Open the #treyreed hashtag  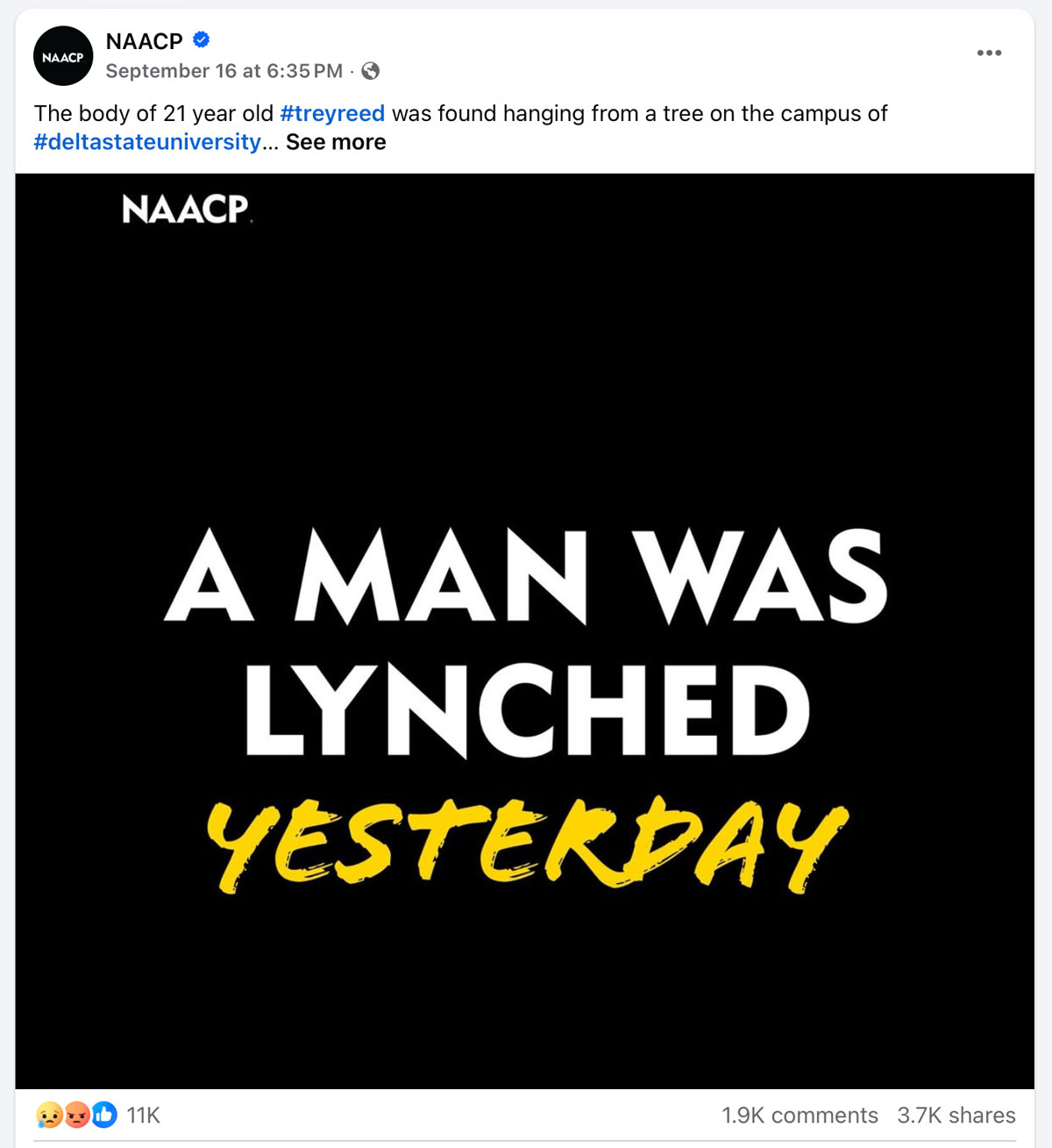click(x=332, y=113)
